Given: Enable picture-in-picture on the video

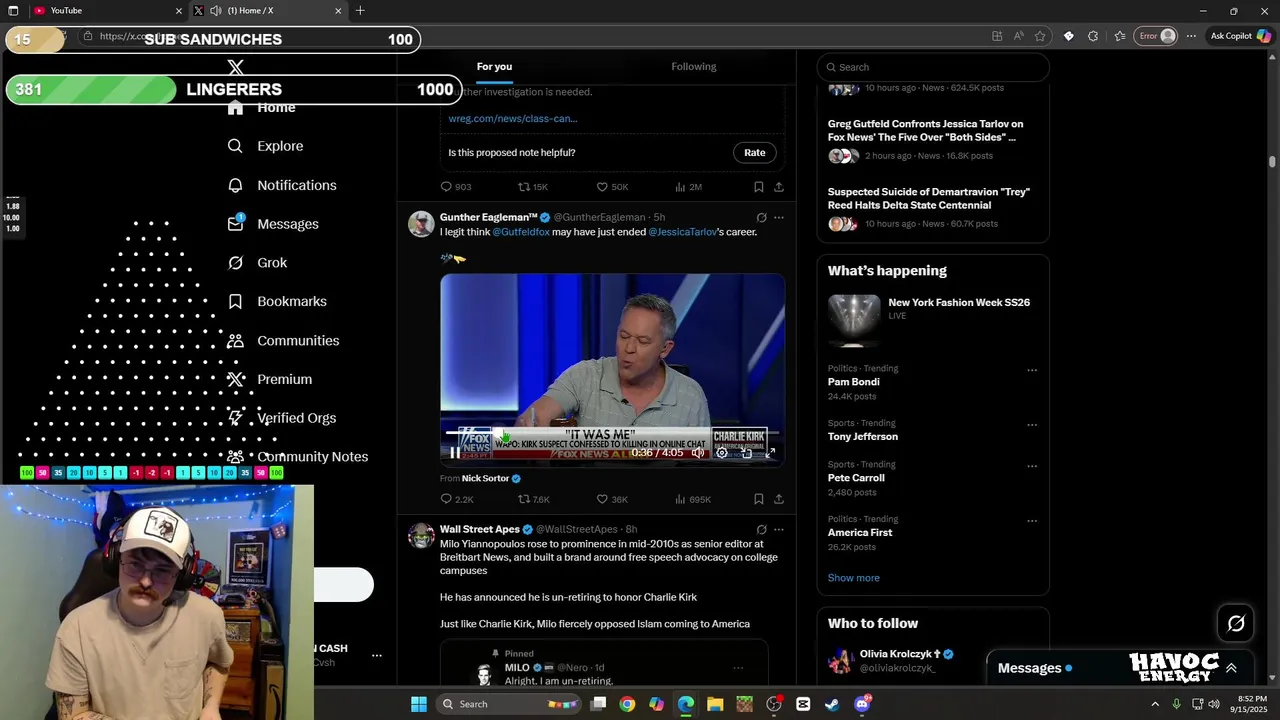Looking at the screenshot, I should point(746,453).
